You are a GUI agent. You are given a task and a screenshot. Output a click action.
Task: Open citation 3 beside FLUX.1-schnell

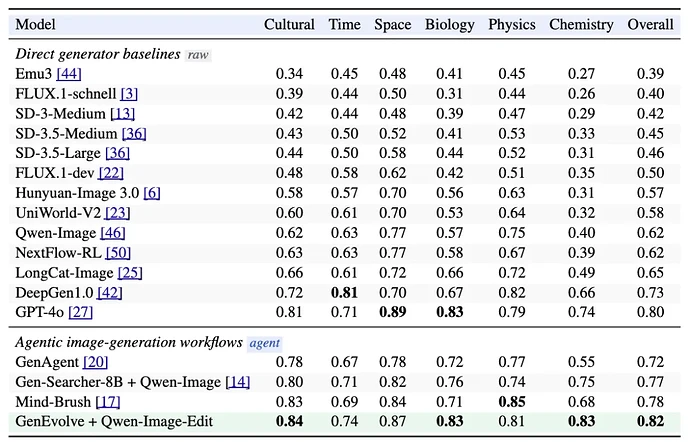click(129, 93)
